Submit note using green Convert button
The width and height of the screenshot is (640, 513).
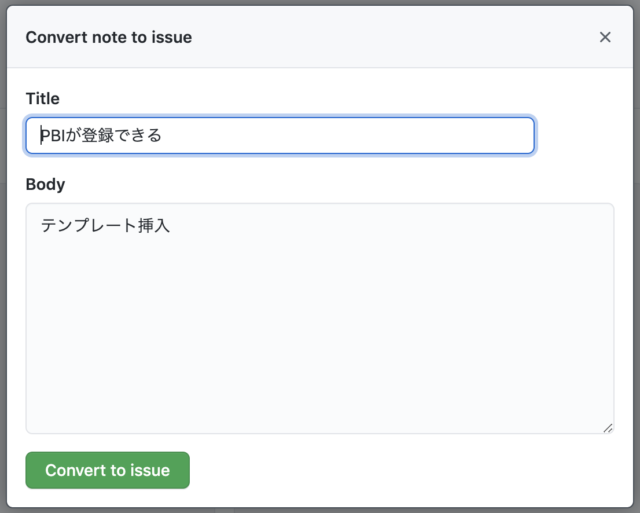pos(107,470)
